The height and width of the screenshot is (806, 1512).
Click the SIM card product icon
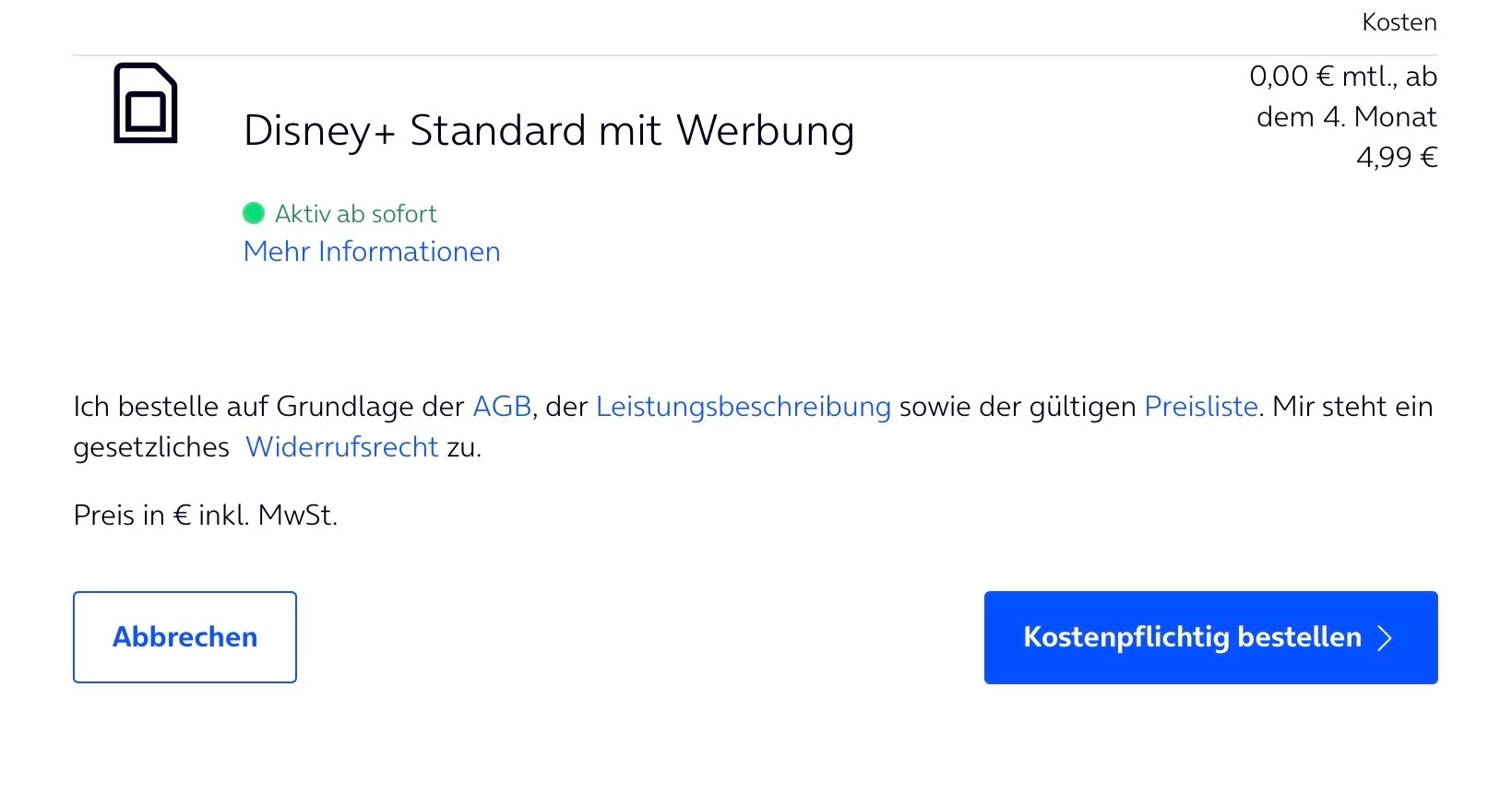[145, 103]
